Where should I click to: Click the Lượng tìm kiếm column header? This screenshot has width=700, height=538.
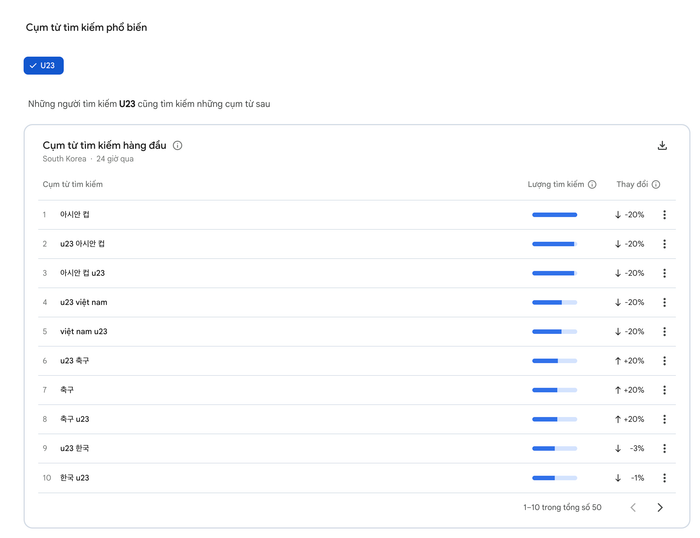(x=555, y=185)
